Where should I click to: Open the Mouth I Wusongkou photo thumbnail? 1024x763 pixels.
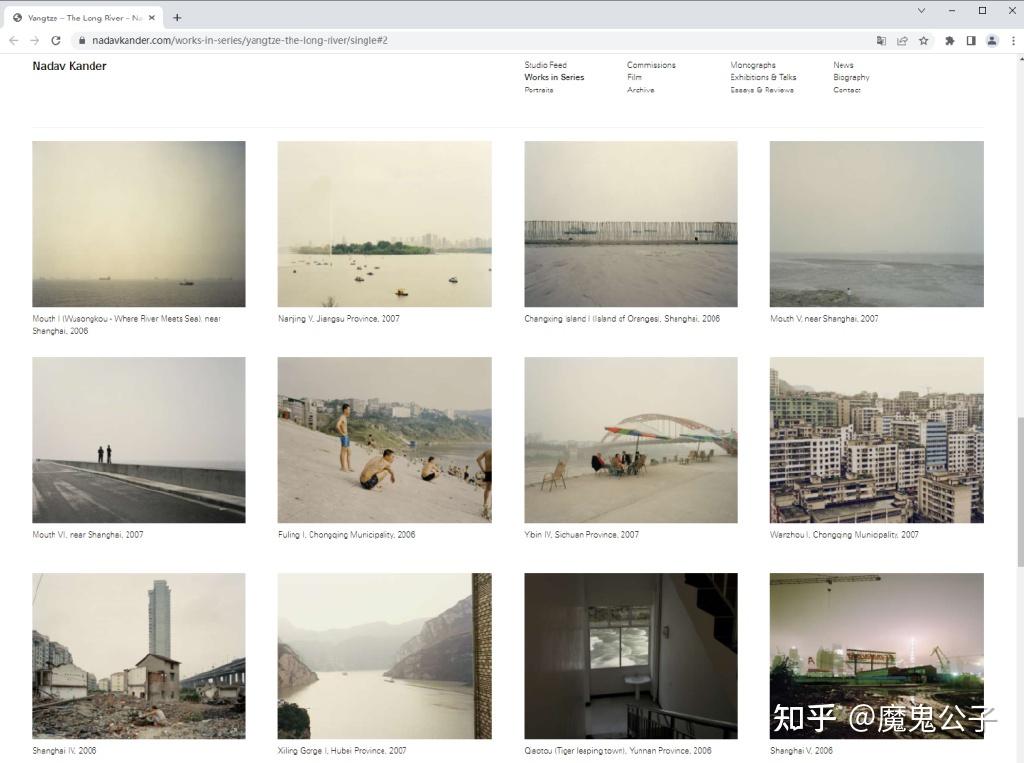[139, 224]
